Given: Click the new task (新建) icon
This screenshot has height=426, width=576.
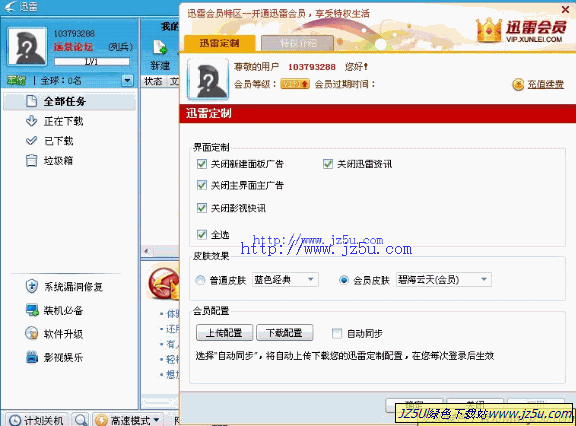Looking at the screenshot, I should tap(160, 47).
